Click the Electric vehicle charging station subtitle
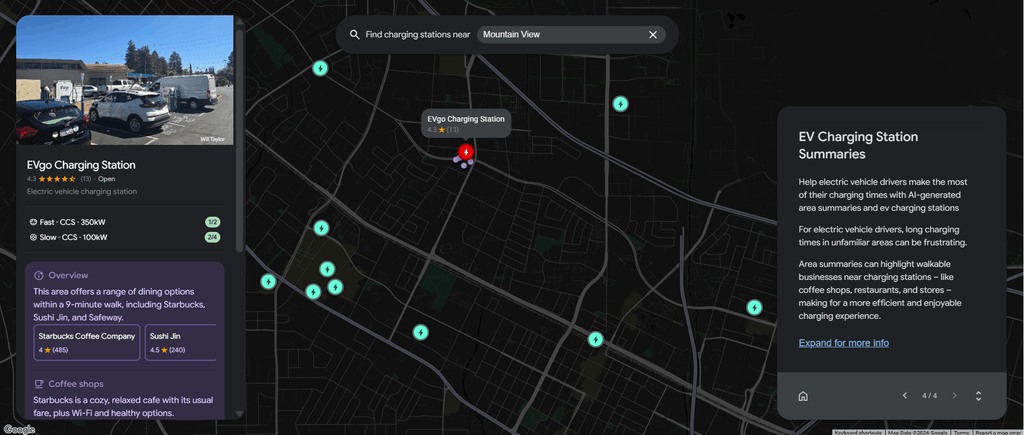Viewport: 1024px width, 435px height. pyautogui.click(x=82, y=192)
